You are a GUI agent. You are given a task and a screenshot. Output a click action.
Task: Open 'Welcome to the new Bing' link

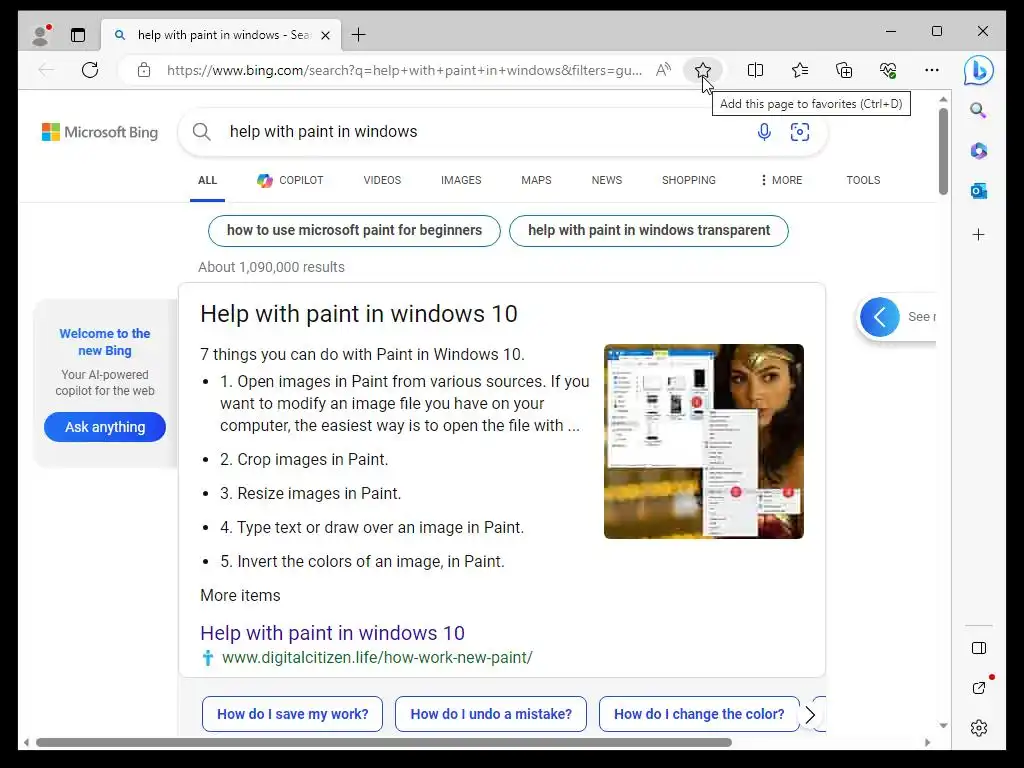(x=104, y=342)
